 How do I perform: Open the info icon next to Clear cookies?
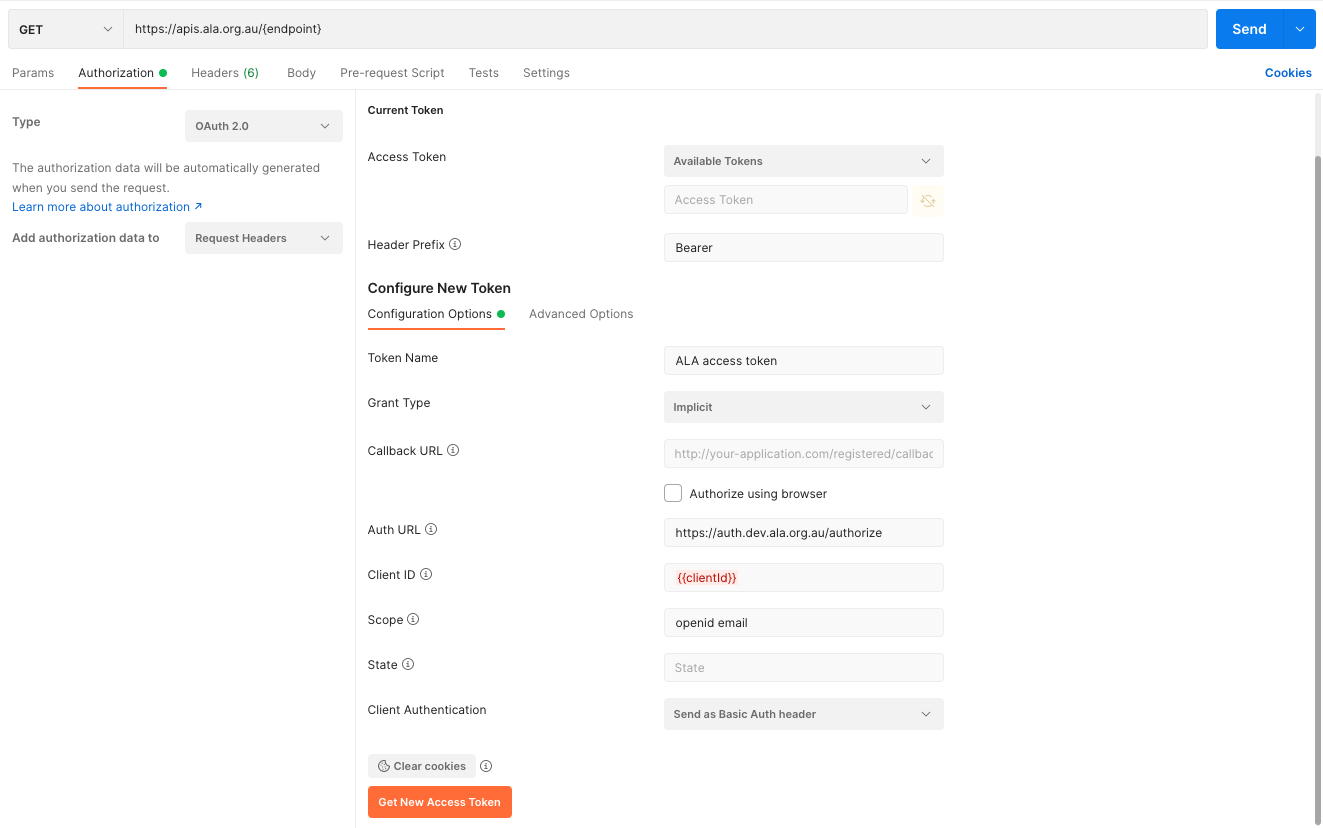[486, 765]
